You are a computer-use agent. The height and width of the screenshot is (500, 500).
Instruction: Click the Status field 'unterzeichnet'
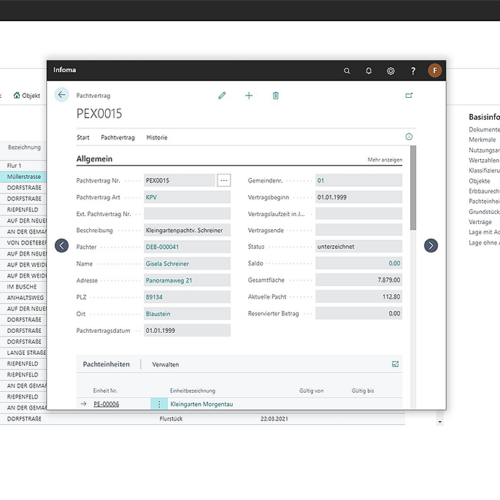[x=359, y=247]
